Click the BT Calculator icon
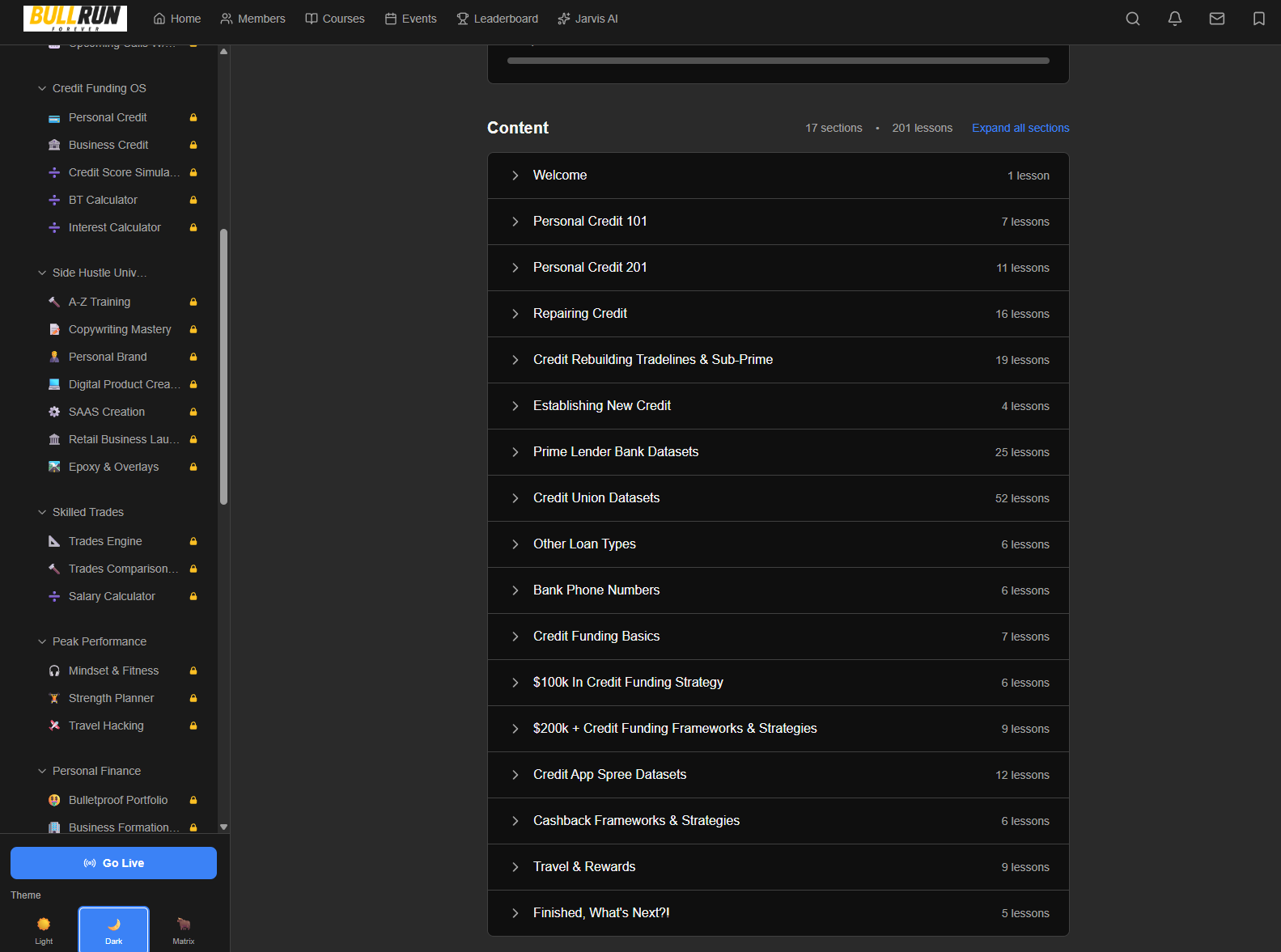Image resolution: width=1281 pixels, height=952 pixels. (x=54, y=201)
